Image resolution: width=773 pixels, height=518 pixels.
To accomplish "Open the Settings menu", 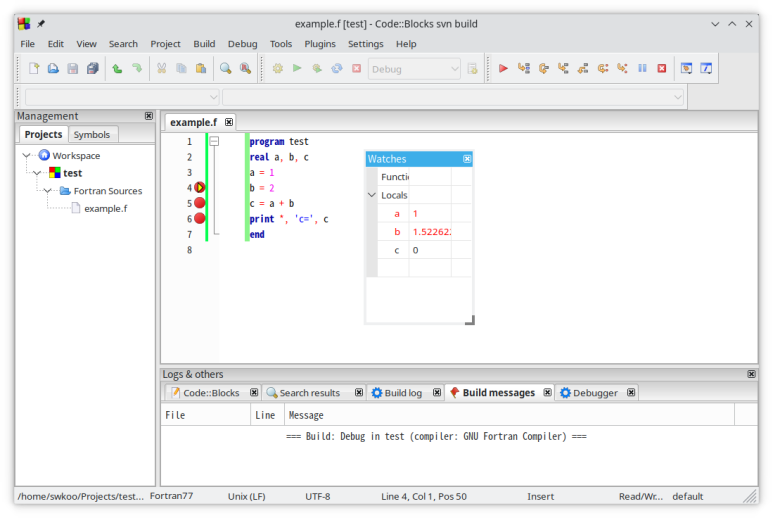I will (365, 44).
